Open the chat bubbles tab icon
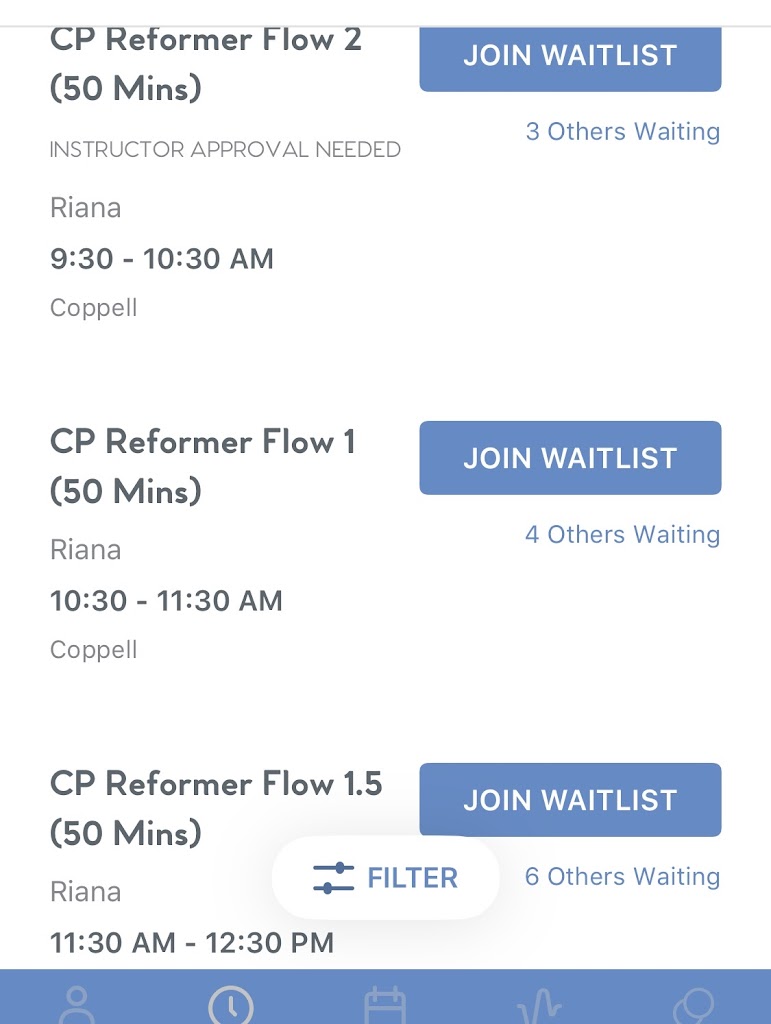 (x=693, y=1004)
